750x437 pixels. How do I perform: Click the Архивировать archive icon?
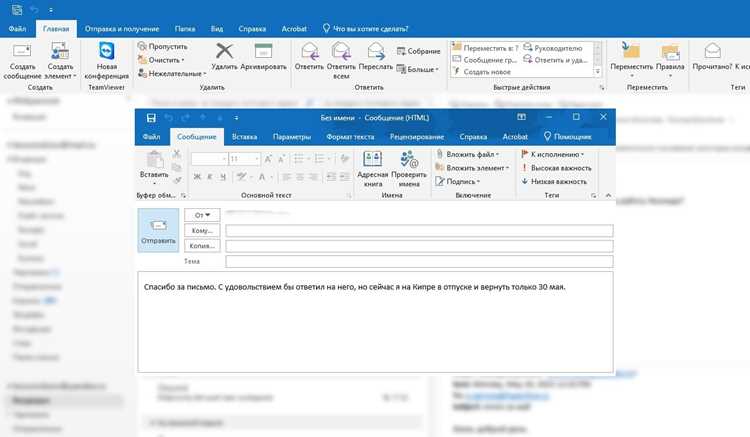click(263, 51)
